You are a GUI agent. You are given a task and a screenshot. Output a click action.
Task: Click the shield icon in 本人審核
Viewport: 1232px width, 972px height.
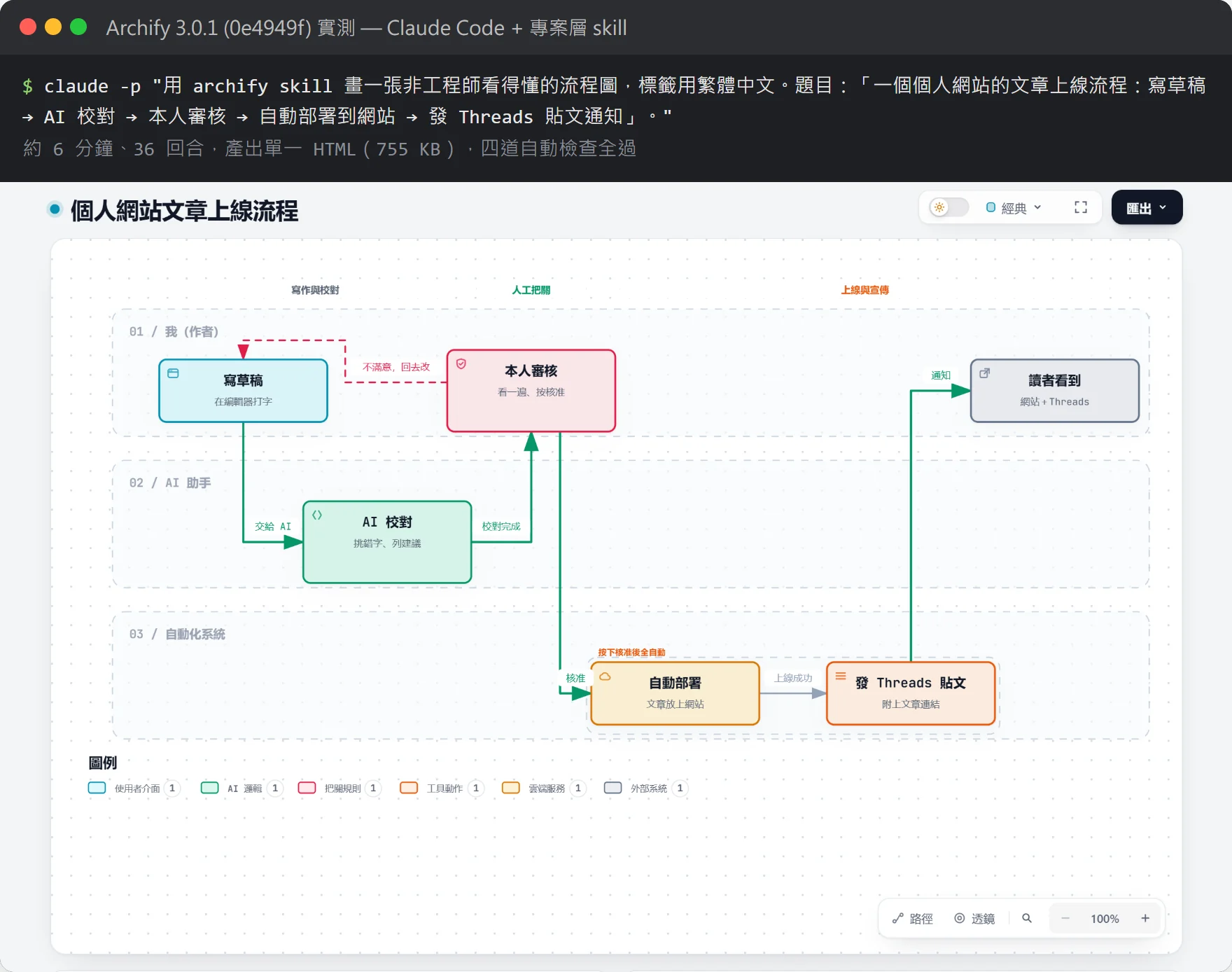pos(461,363)
